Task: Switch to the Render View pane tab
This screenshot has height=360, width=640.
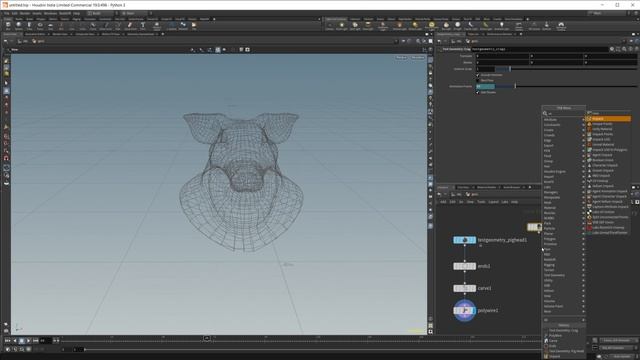Action: coord(60,34)
